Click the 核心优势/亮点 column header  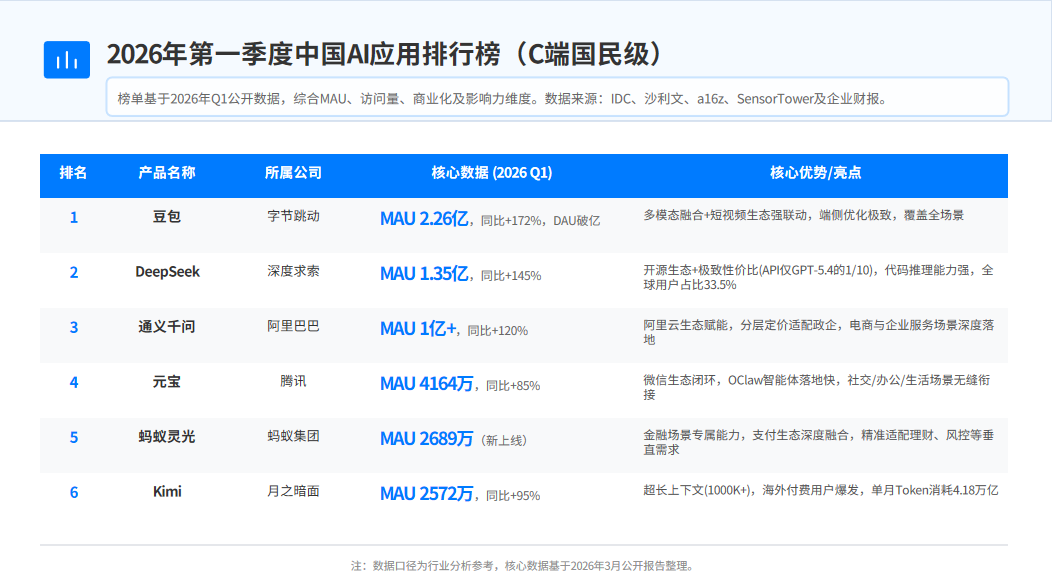tap(816, 172)
